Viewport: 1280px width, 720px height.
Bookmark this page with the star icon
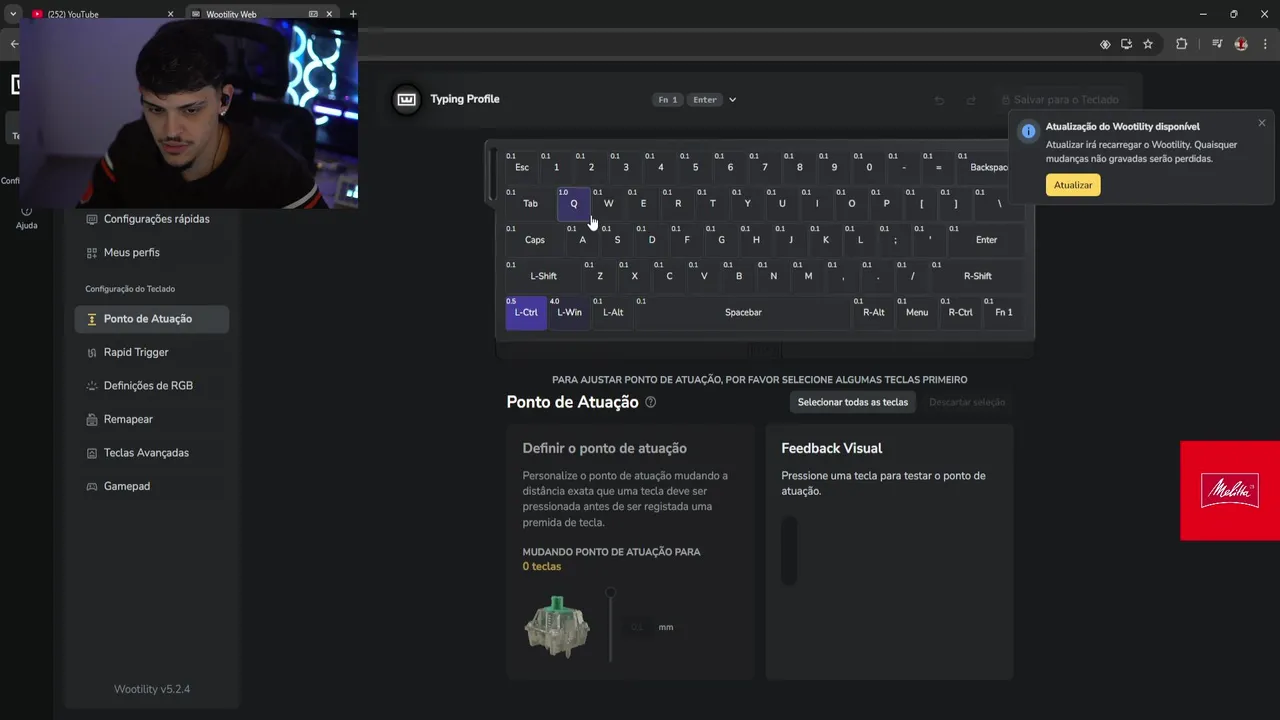[x=1148, y=44]
